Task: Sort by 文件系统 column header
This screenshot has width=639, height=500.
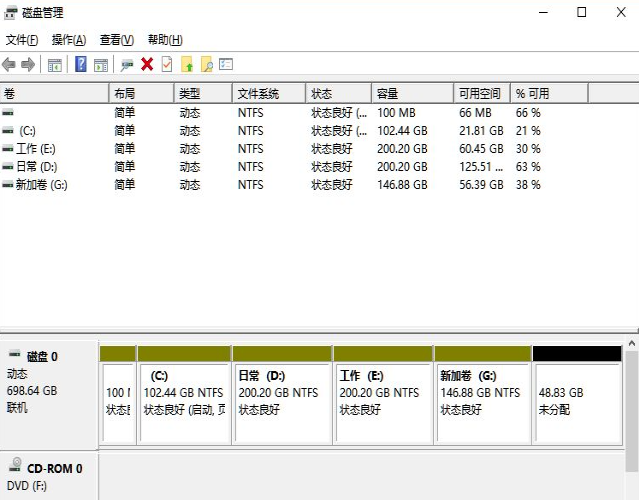Action: tap(268, 93)
